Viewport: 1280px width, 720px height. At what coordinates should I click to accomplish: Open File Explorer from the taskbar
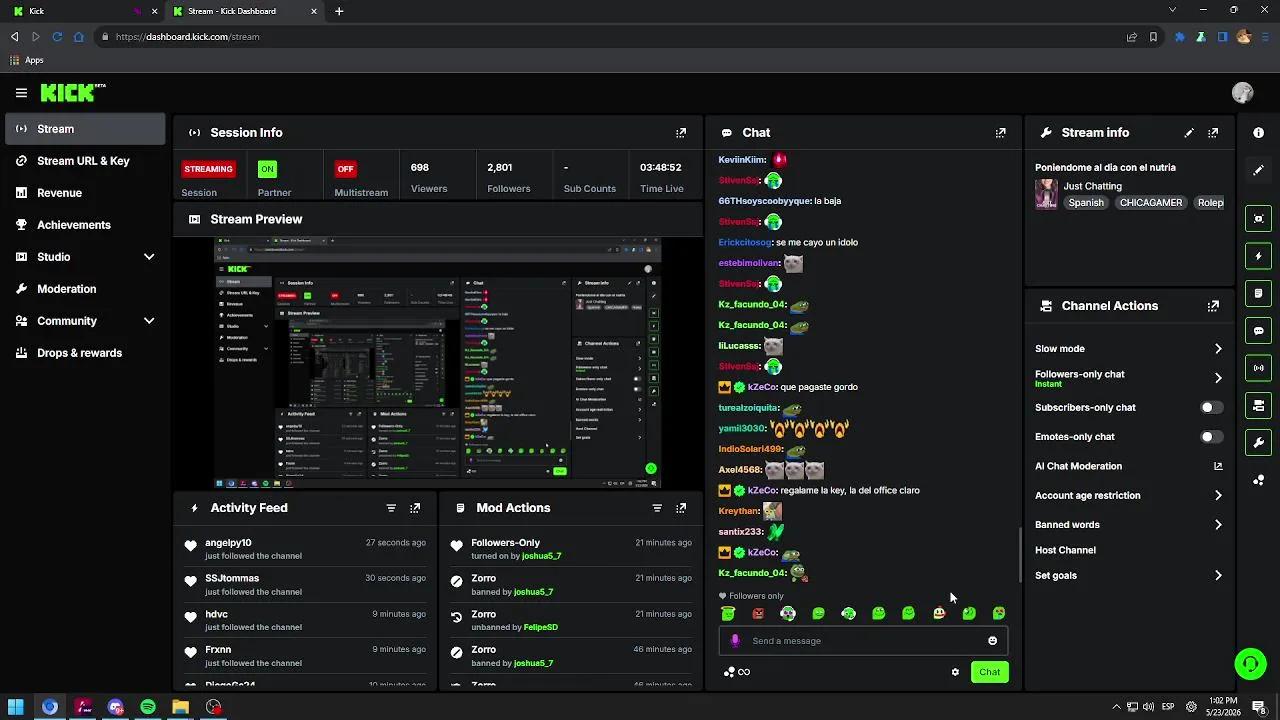click(180, 707)
